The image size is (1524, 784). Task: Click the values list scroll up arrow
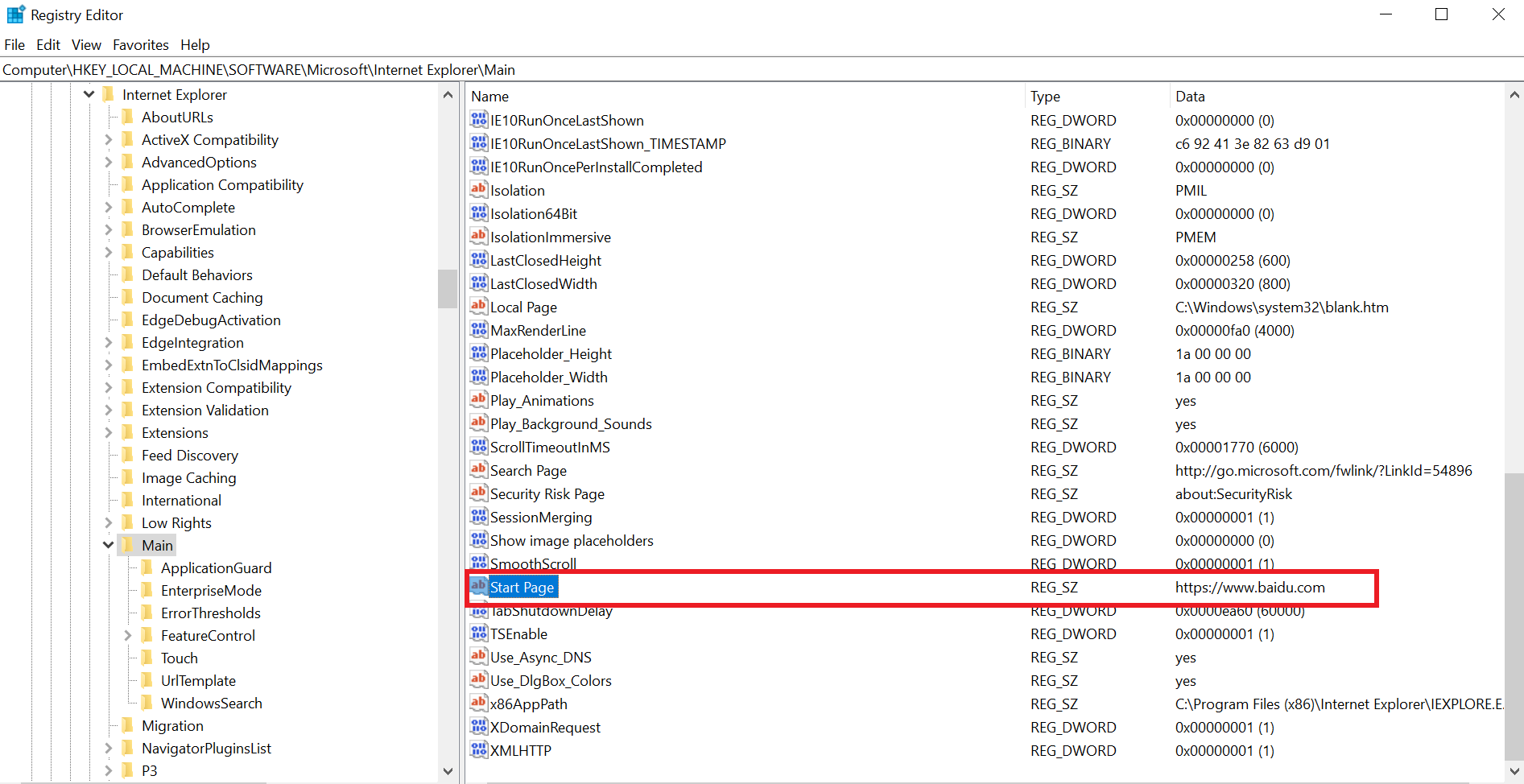(x=1514, y=95)
